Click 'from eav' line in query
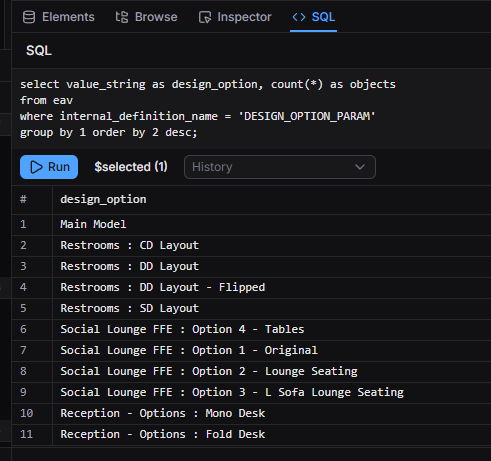 (x=46, y=100)
